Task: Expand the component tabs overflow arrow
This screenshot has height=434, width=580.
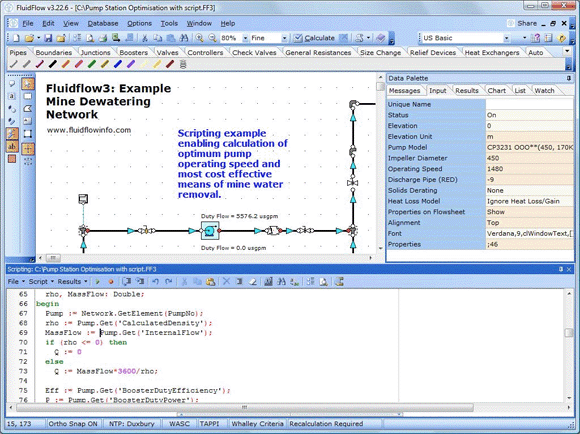Action: pyautogui.click(x=567, y=51)
